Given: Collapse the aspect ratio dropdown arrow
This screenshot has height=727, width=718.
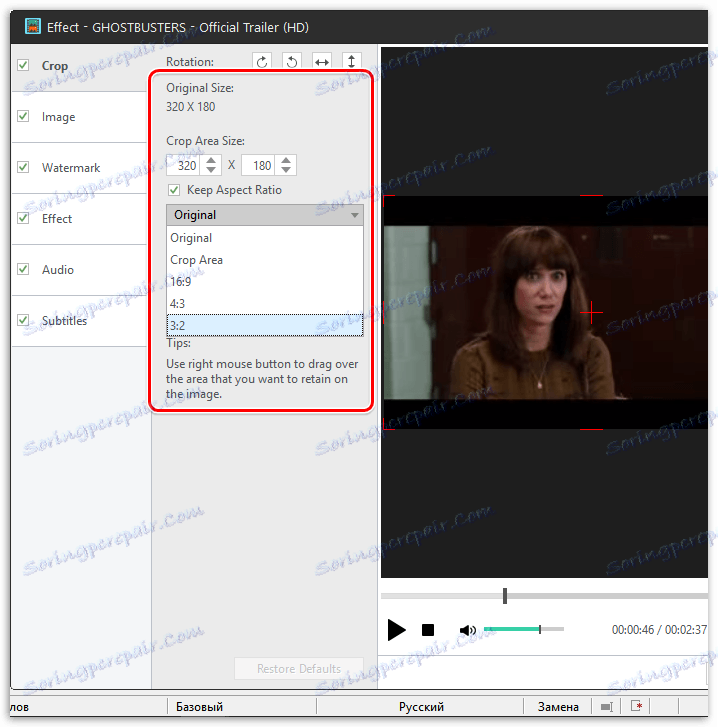Looking at the screenshot, I should point(355,215).
